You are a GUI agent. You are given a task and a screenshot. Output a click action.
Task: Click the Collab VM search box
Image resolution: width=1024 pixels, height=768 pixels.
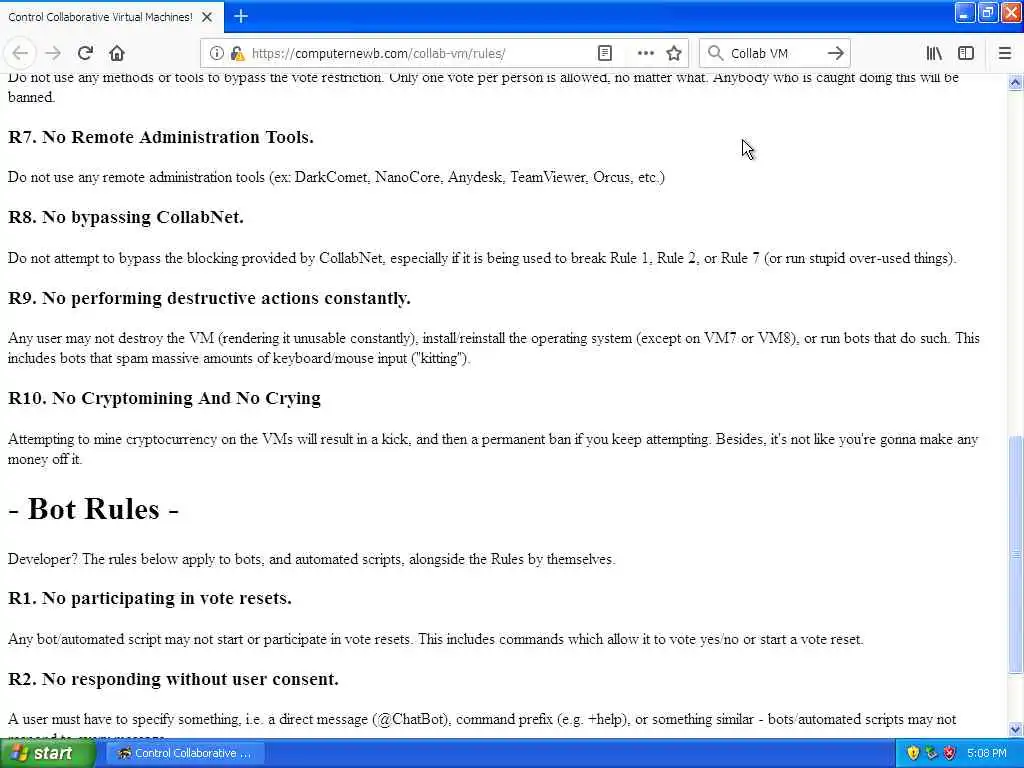point(774,54)
